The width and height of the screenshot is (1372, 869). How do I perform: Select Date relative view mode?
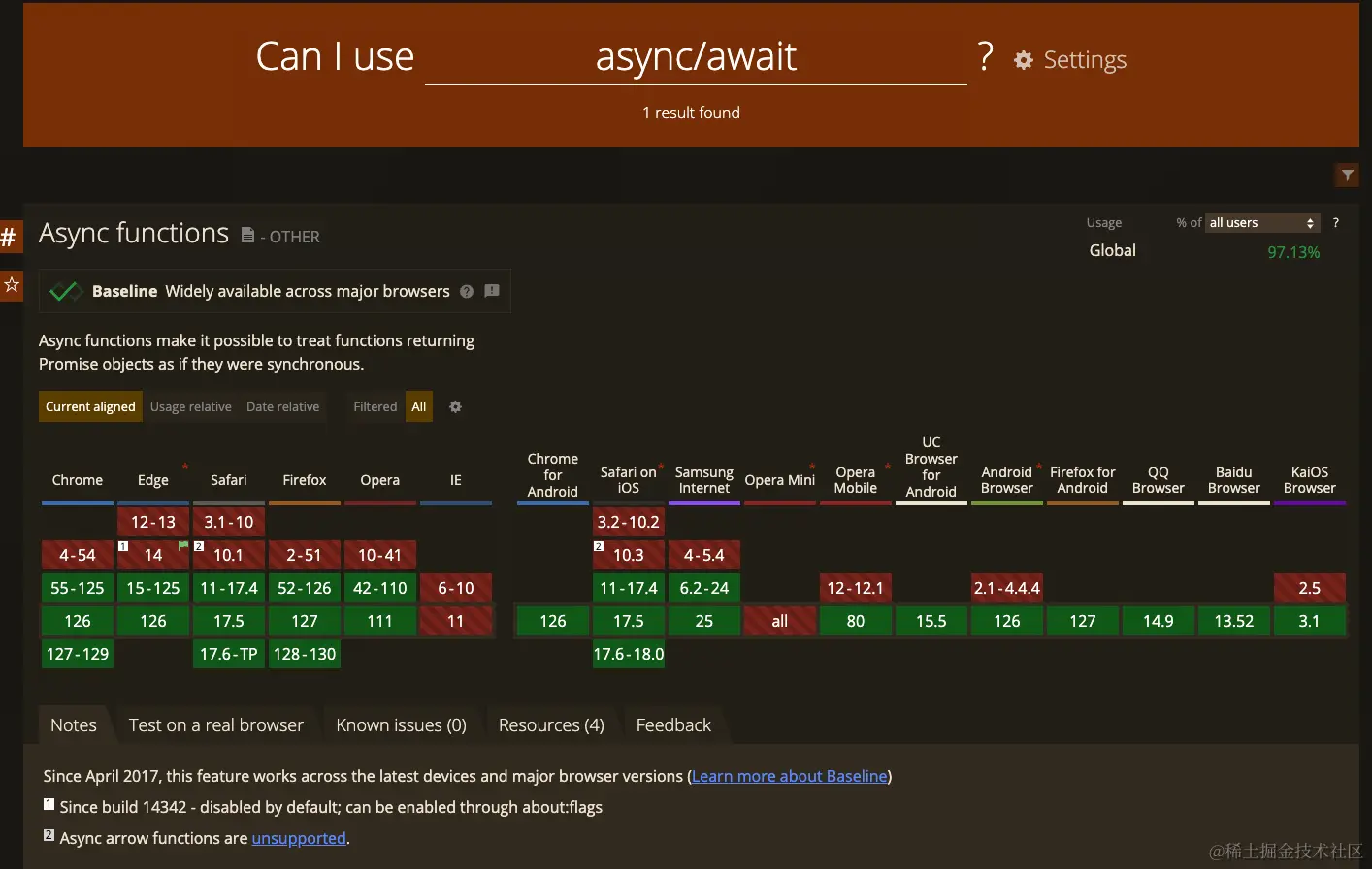pos(283,407)
